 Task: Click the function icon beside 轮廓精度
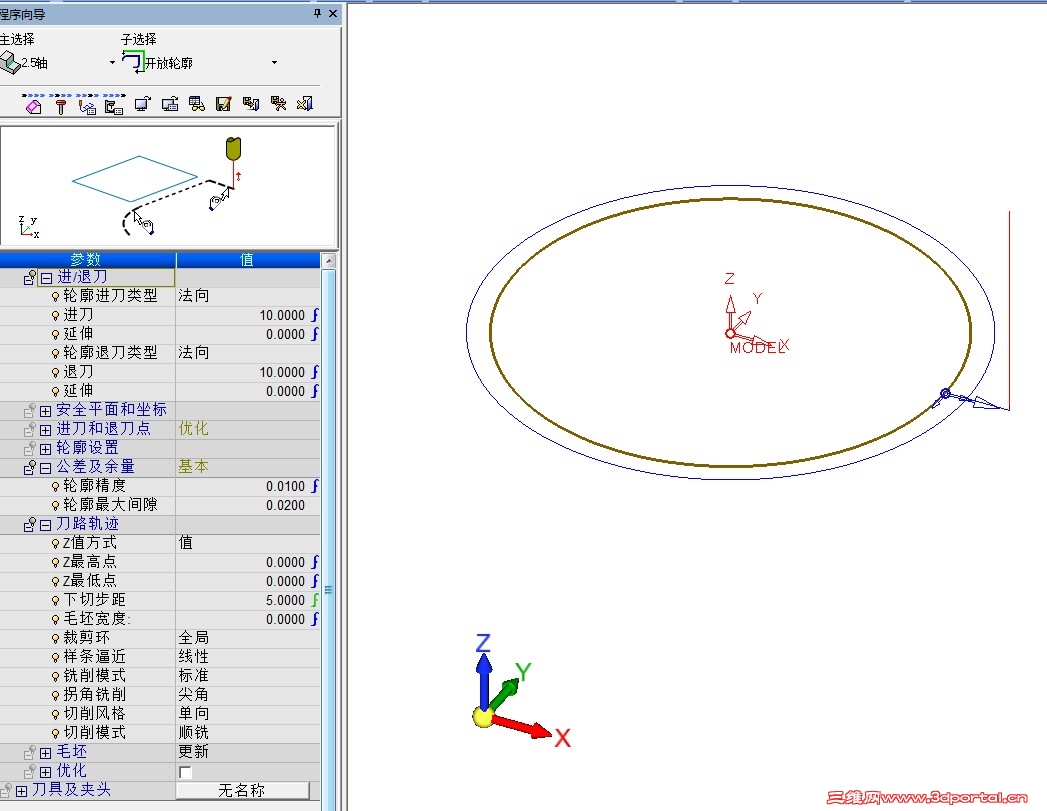click(315, 486)
